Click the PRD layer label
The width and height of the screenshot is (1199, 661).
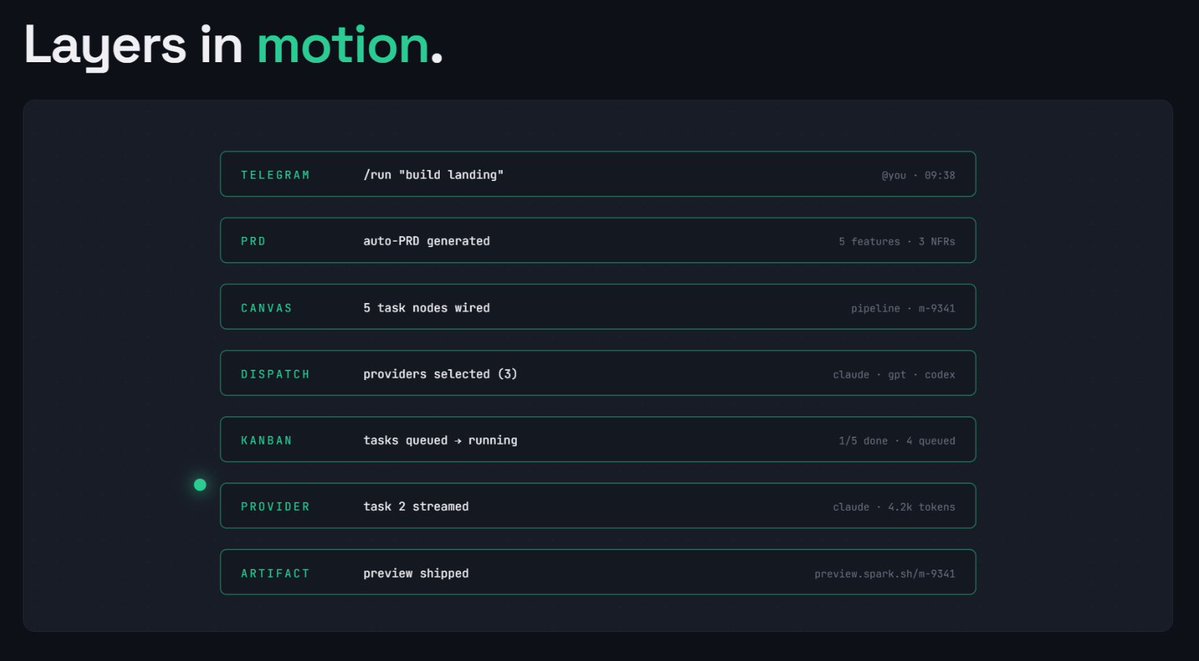(x=253, y=241)
